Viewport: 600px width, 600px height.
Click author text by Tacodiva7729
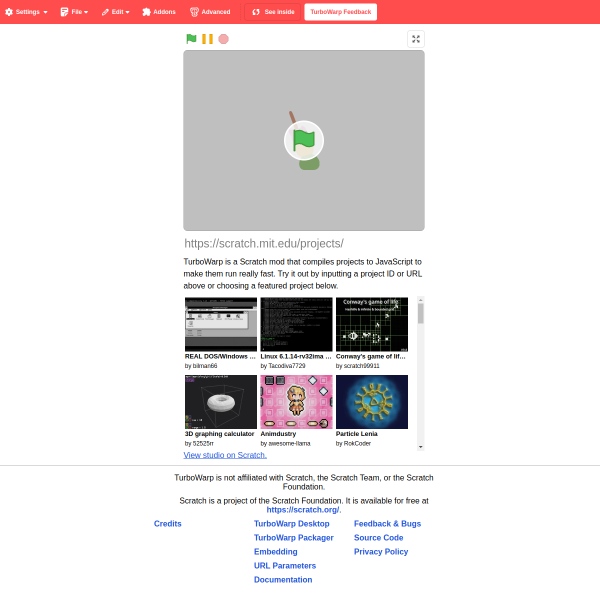point(283,366)
